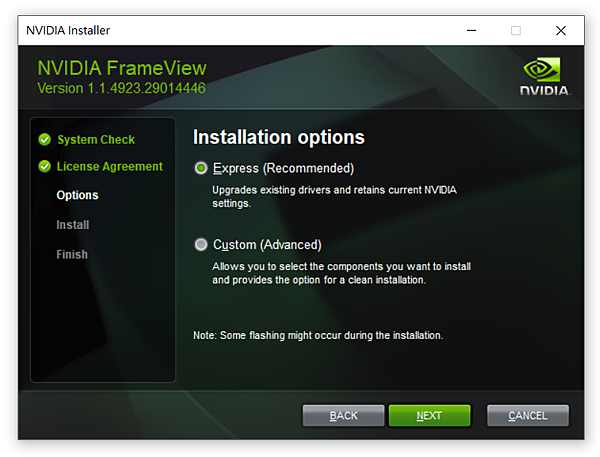
Task: Click the Custom option description text
Action: pyautogui.click(x=341, y=273)
